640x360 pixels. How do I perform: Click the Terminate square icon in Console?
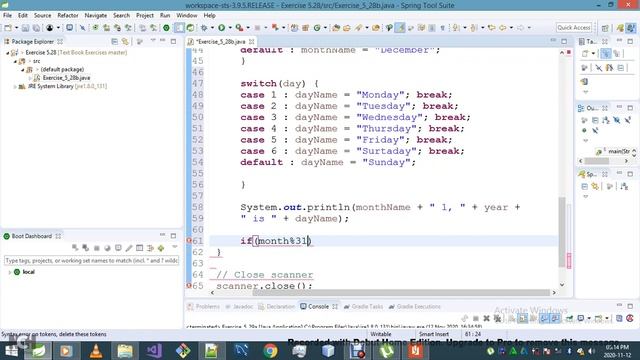point(476,318)
